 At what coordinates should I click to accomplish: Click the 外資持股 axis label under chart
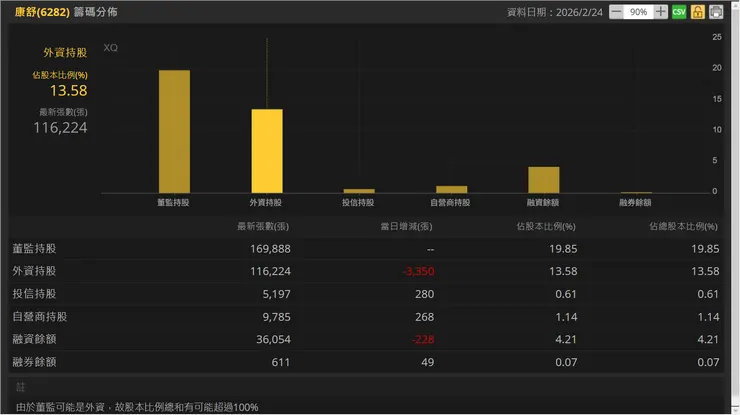tap(266, 203)
